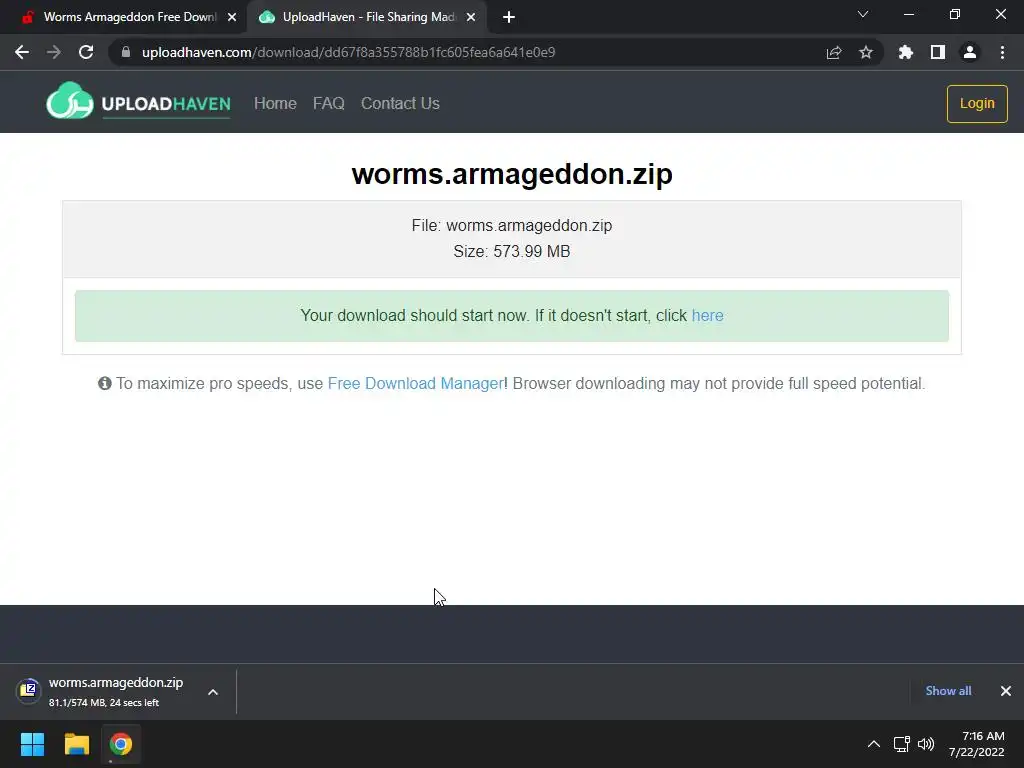Toggle the browser side panel icon
Viewport: 1024px width, 768px height.
[x=937, y=52]
